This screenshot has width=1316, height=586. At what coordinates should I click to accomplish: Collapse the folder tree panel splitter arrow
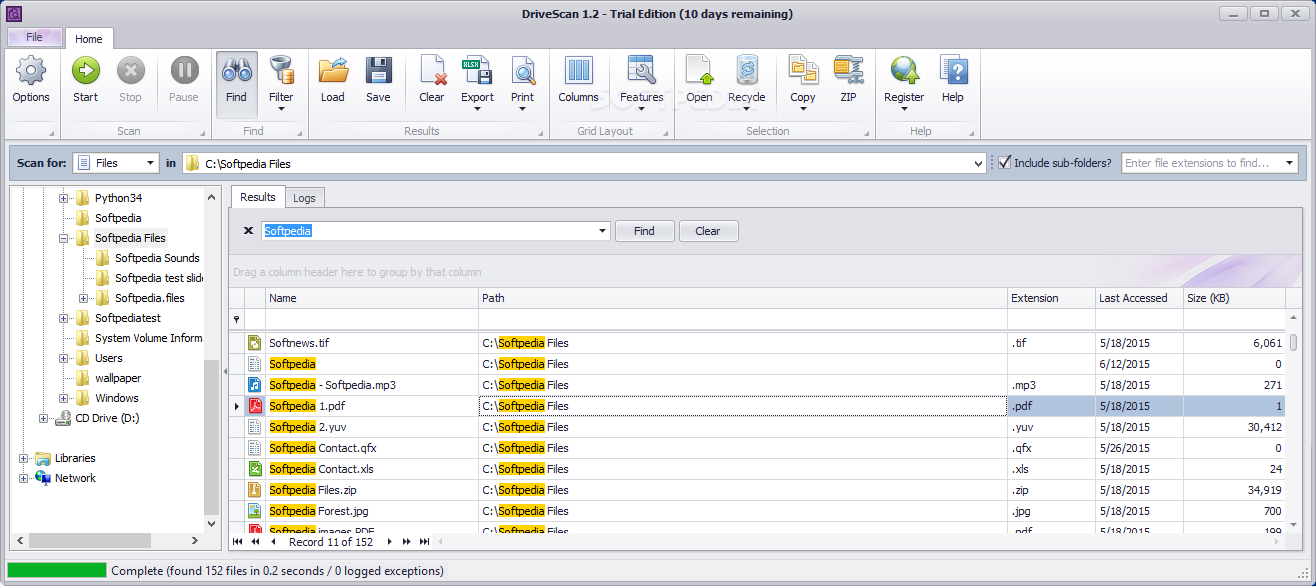pos(225,372)
